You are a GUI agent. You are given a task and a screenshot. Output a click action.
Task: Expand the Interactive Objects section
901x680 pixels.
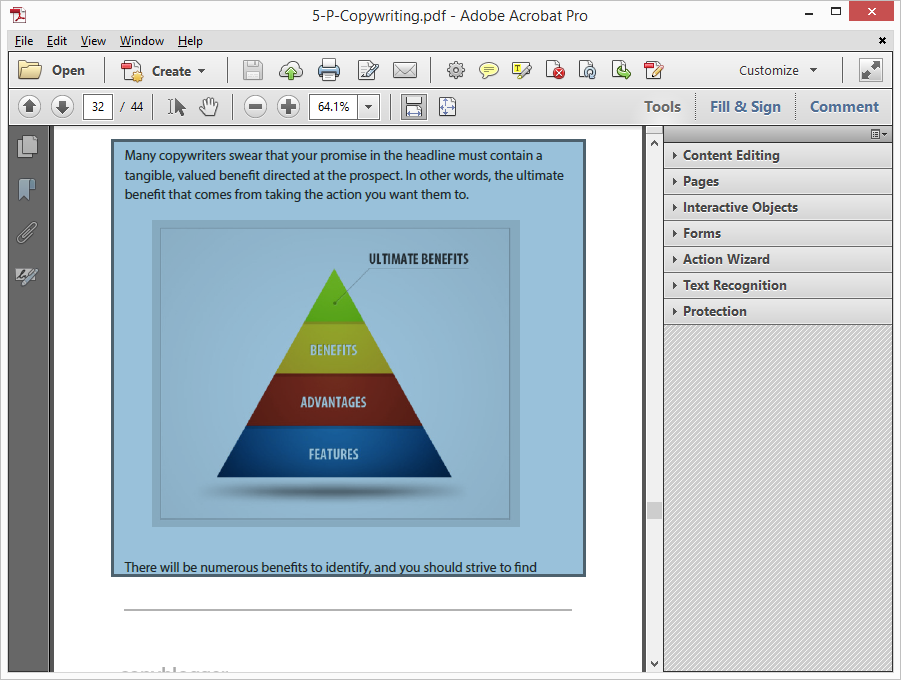[x=777, y=208]
